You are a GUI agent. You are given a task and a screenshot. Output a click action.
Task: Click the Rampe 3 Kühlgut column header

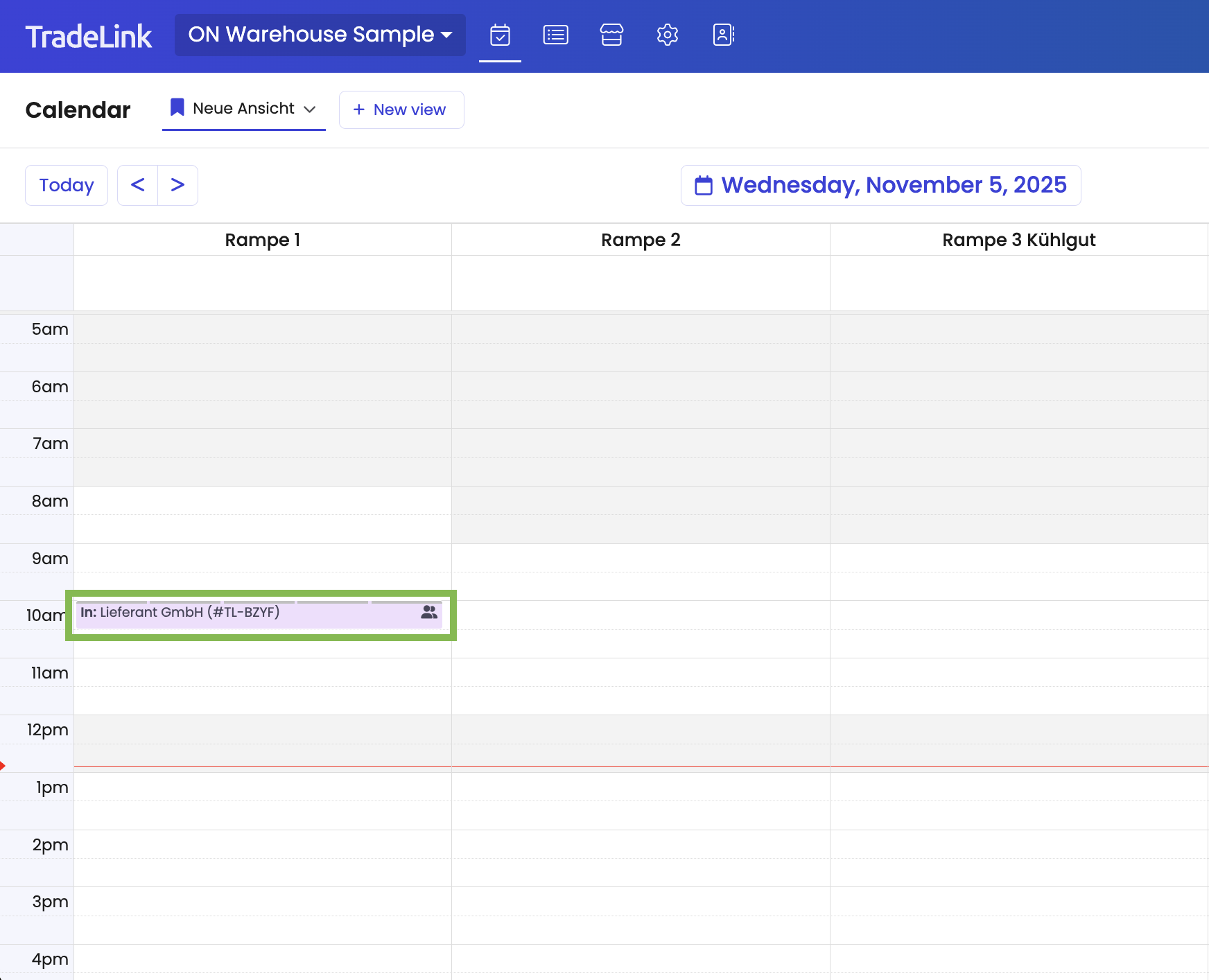[1018, 240]
